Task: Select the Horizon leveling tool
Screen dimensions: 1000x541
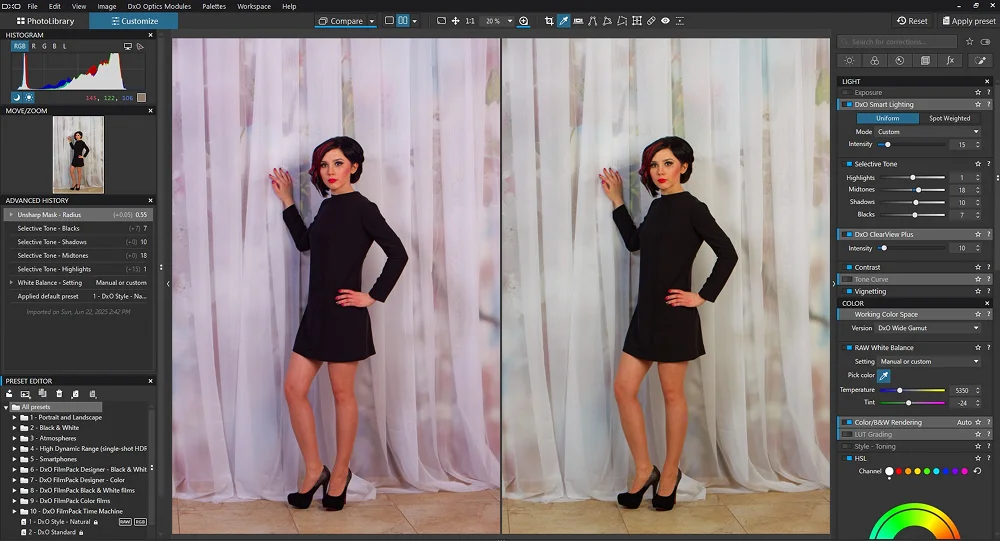Action: [578, 21]
